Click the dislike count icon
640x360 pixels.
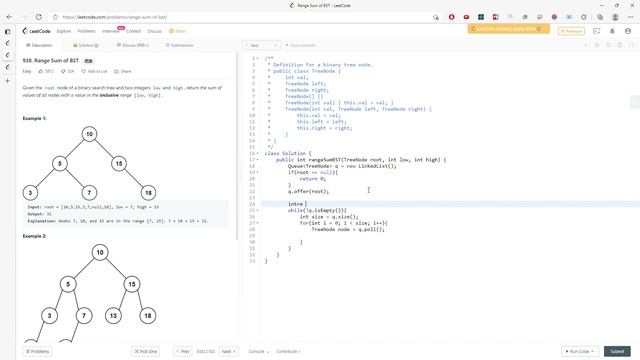click(x=63, y=71)
